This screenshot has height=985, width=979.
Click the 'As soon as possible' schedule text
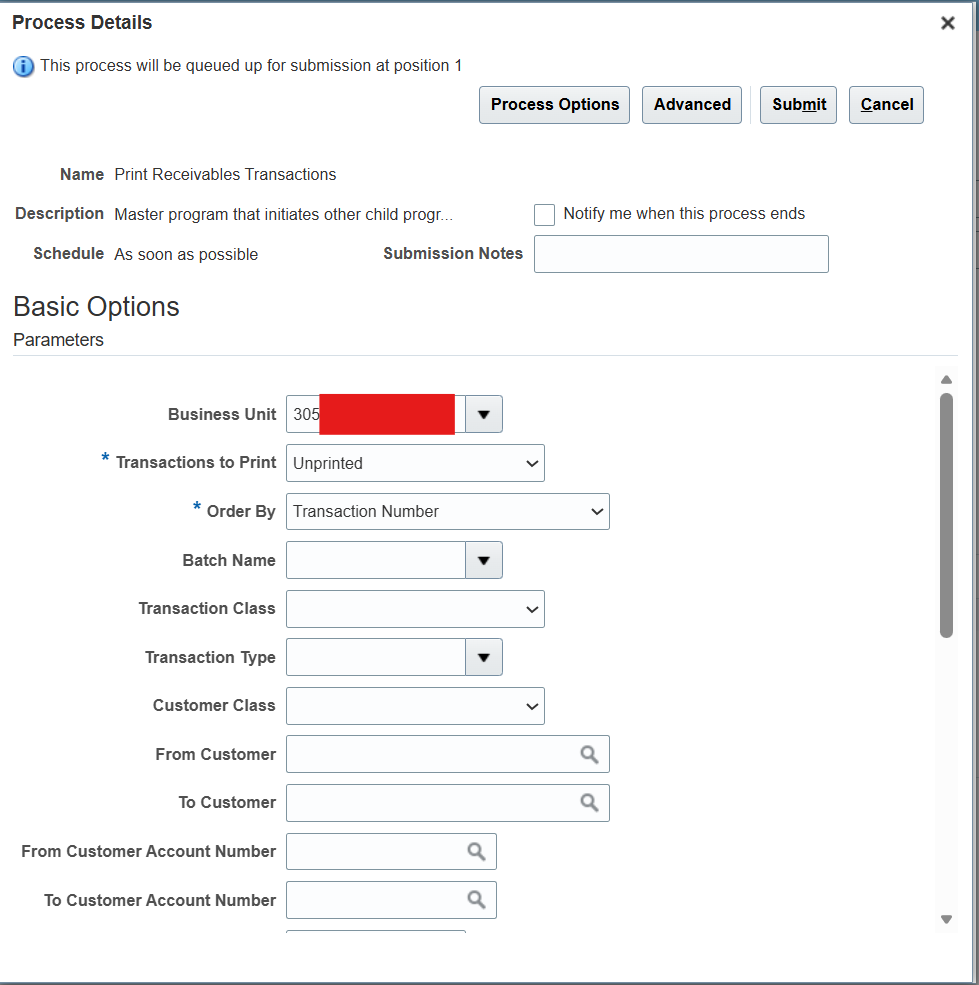point(186,254)
